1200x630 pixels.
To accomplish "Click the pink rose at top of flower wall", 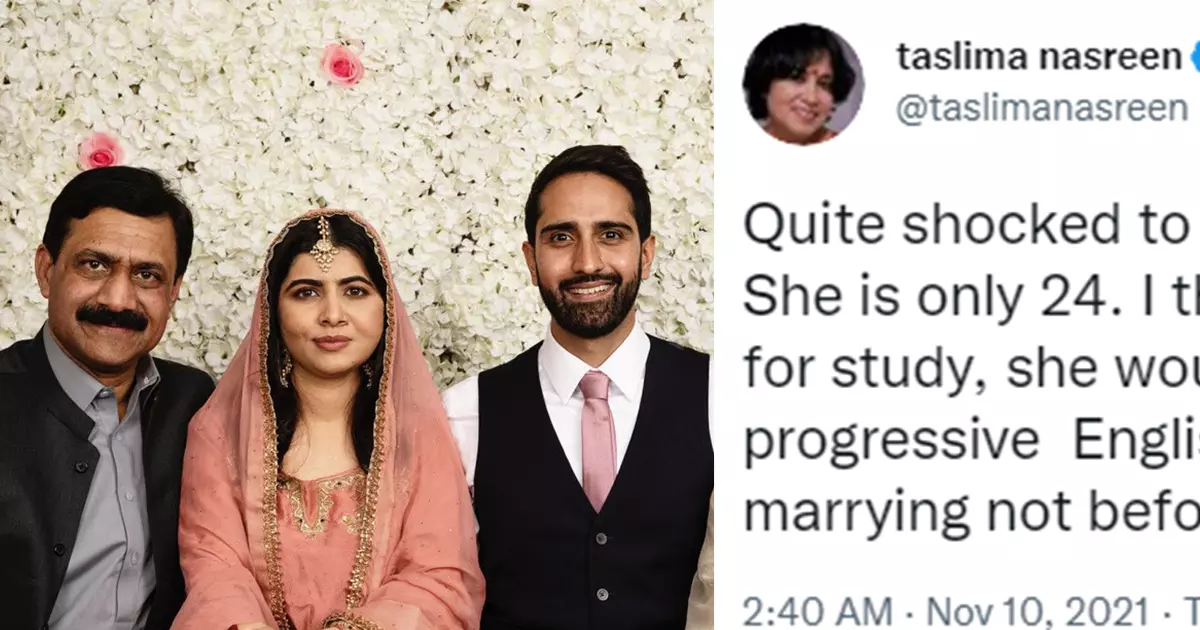I will (x=342, y=63).
